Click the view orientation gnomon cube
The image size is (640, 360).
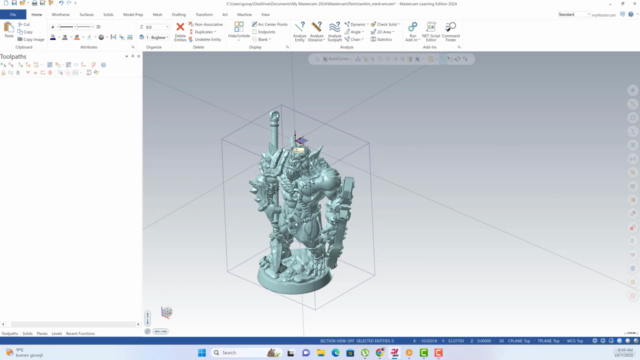point(167,312)
